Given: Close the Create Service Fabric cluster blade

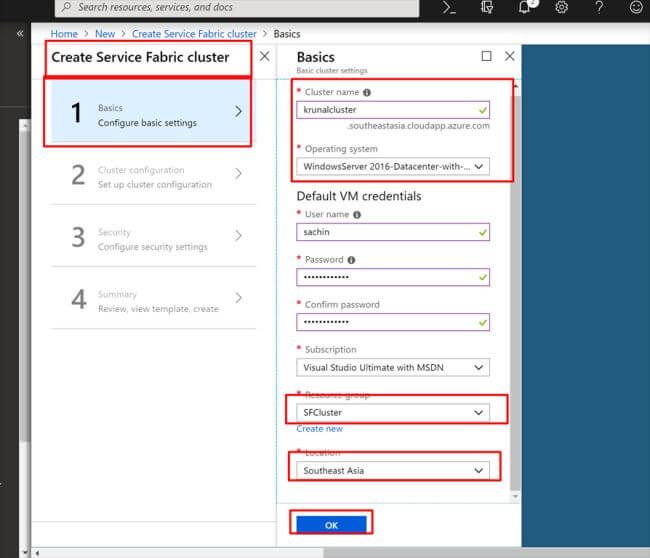Looking at the screenshot, I should point(264,56).
